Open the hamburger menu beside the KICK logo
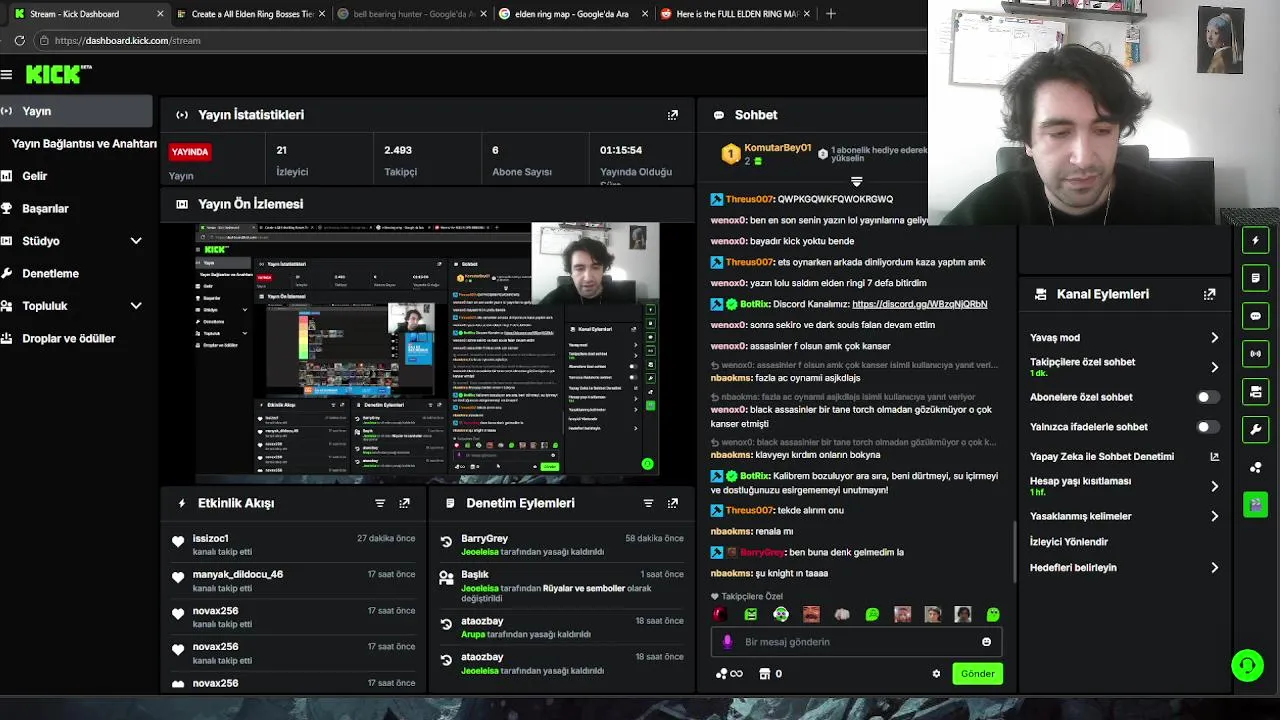Viewport: 1280px width, 720px height. click(x=7, y=75)
